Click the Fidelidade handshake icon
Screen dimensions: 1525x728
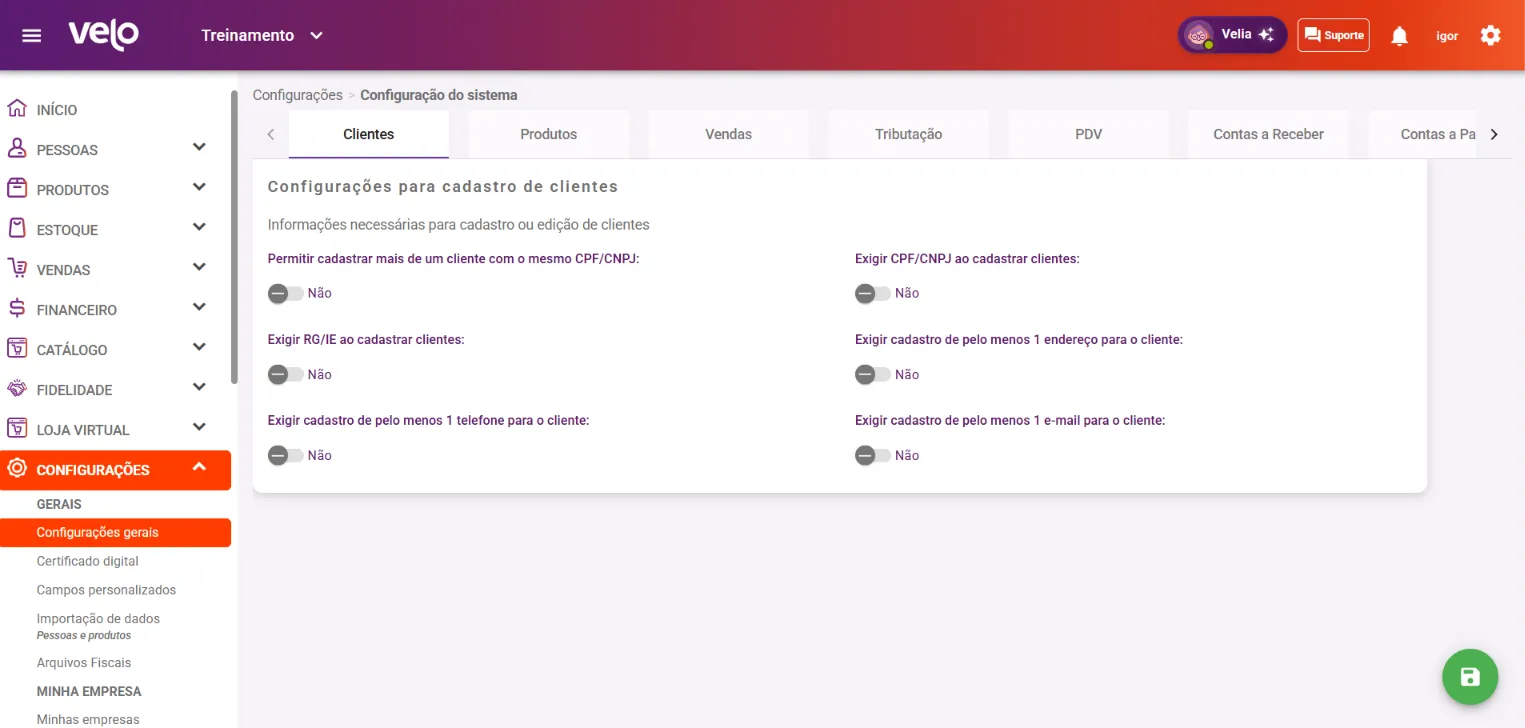pos(16,388)
